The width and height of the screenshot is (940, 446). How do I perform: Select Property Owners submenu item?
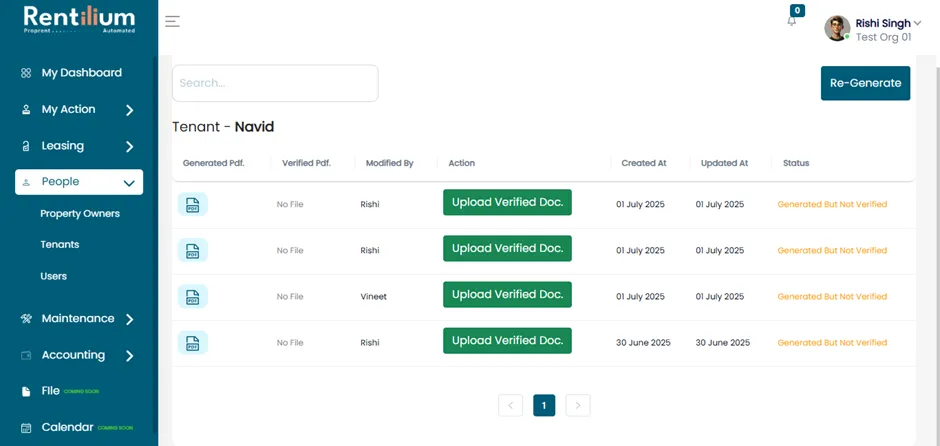coord(80,214)
